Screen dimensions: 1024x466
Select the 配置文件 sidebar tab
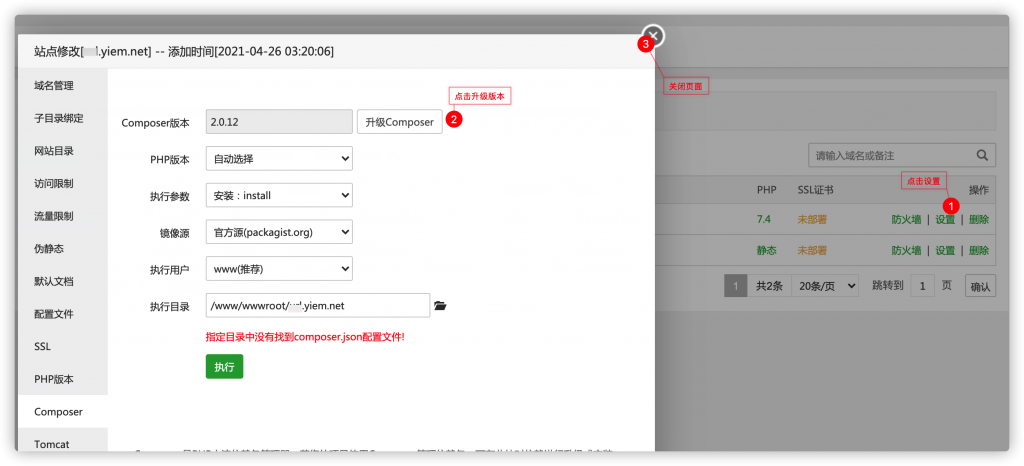click(x=63, y=314)
